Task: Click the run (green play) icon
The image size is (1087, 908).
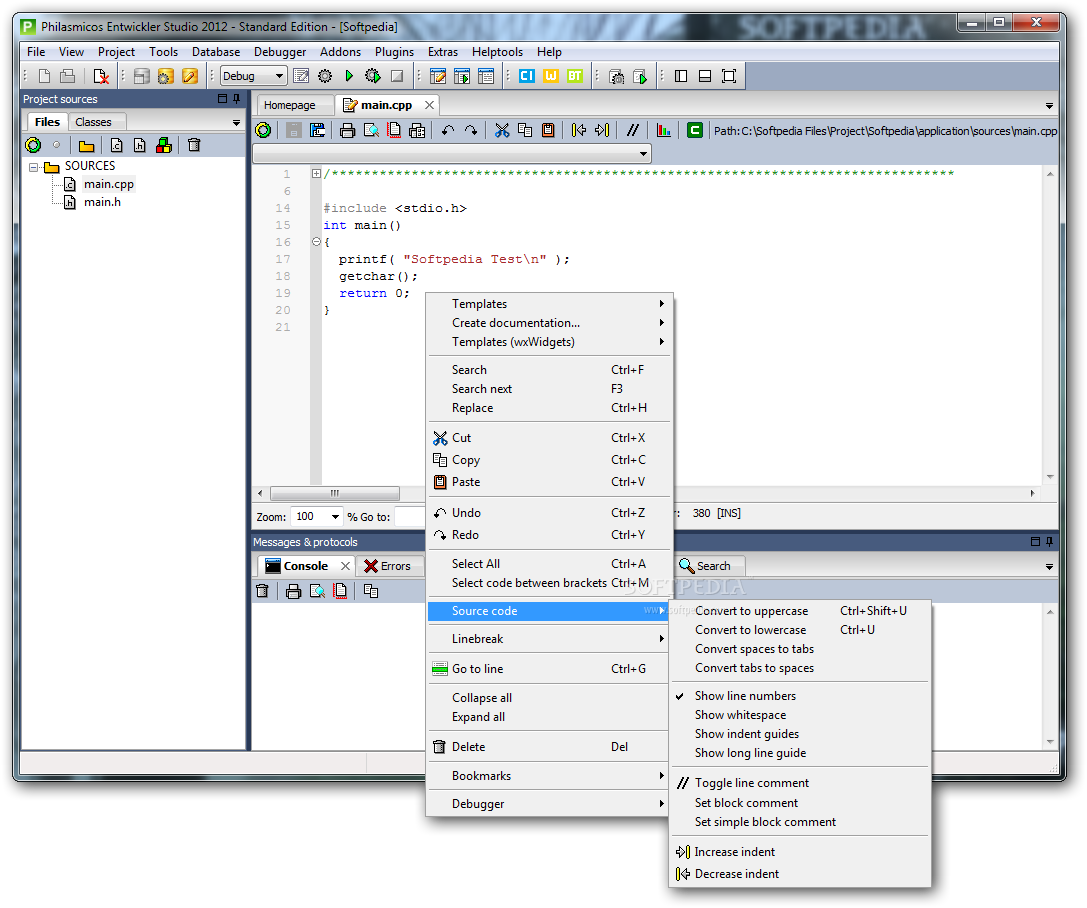Action: click(349, 76)
